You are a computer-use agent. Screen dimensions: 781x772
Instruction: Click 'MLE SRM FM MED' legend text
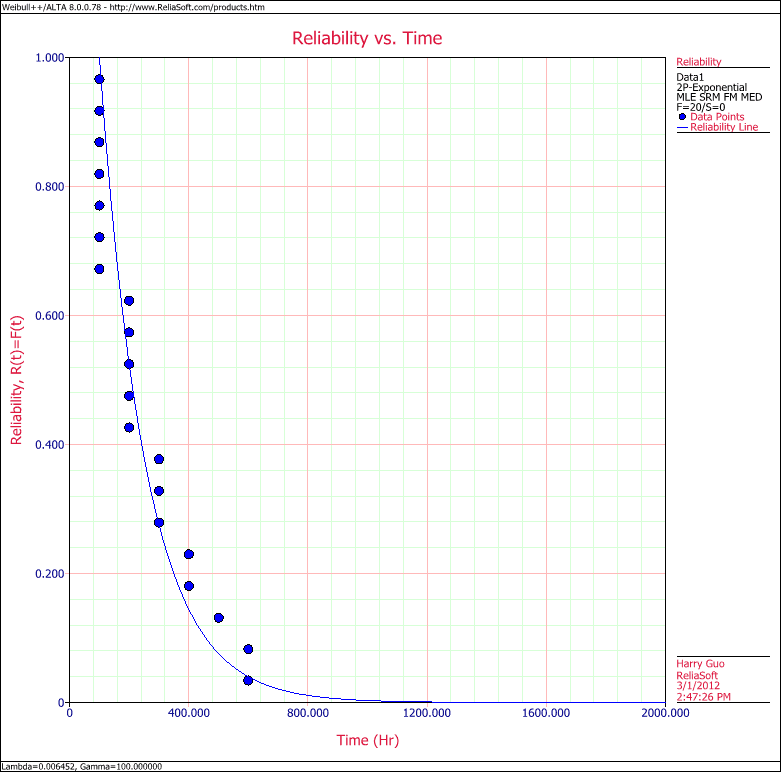point(719,97)
